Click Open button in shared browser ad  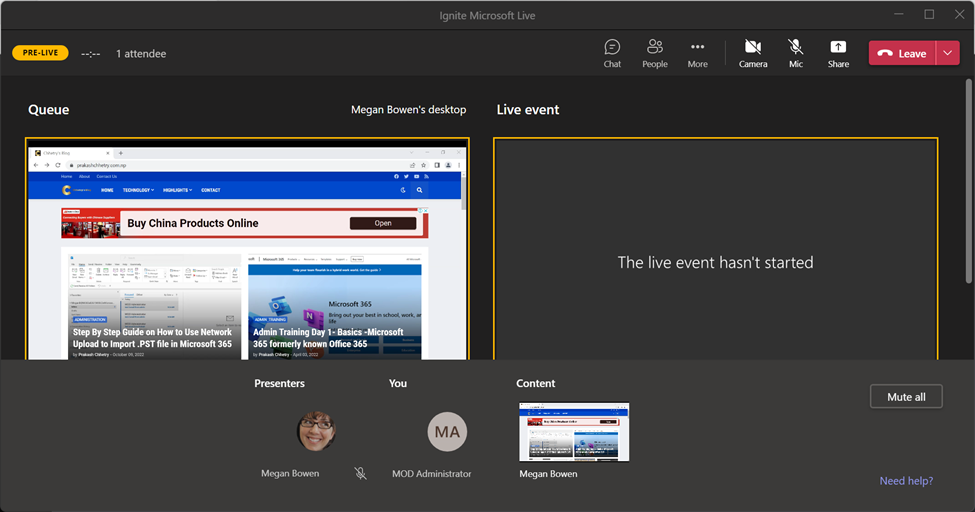pos(383,223)
